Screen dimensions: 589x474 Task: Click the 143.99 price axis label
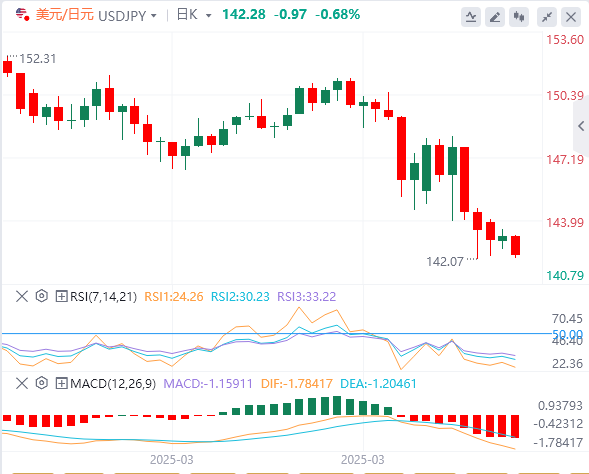(565, 222)
